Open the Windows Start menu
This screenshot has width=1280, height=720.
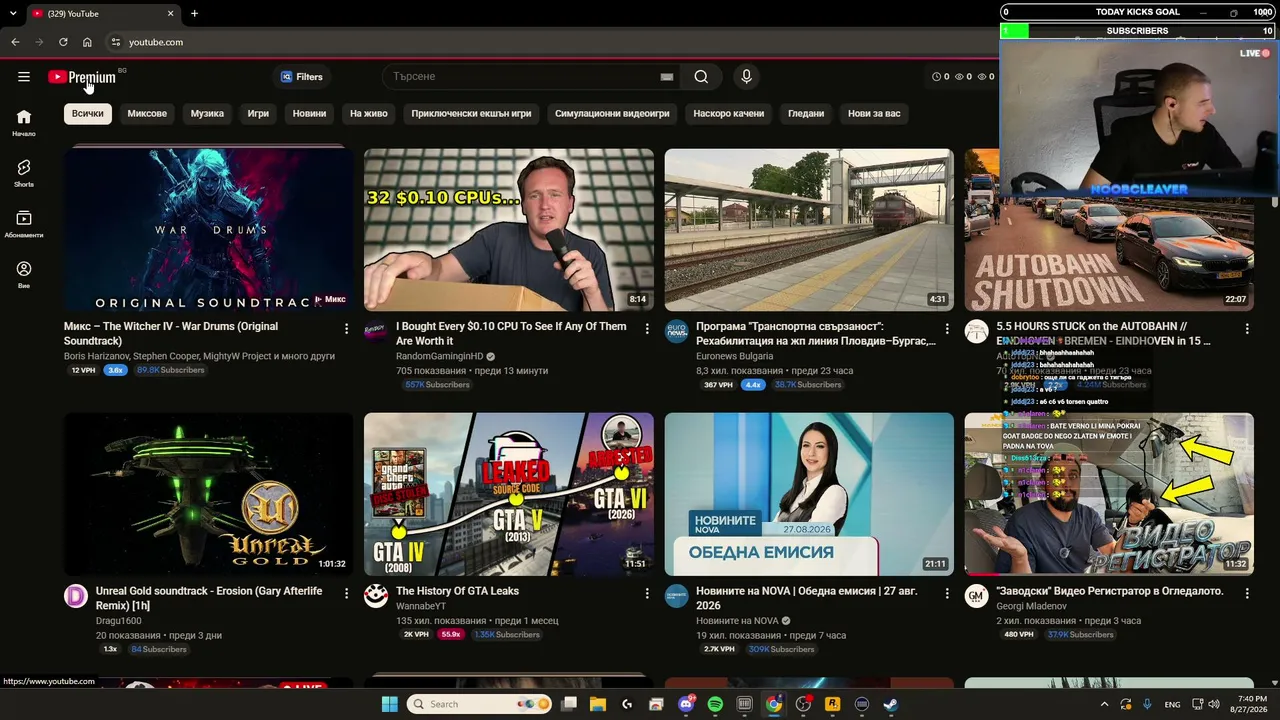point(390,704)
